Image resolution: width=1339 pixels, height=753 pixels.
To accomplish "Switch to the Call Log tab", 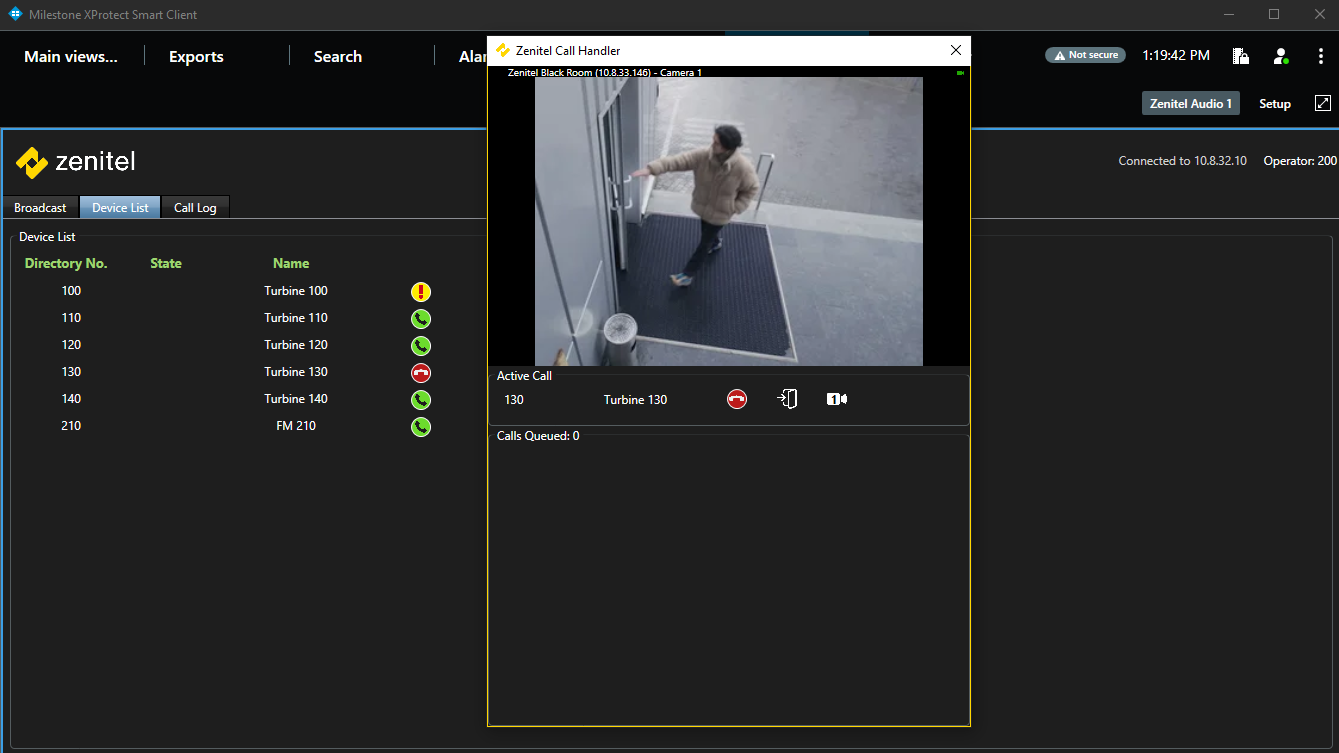I will (195, 207).
